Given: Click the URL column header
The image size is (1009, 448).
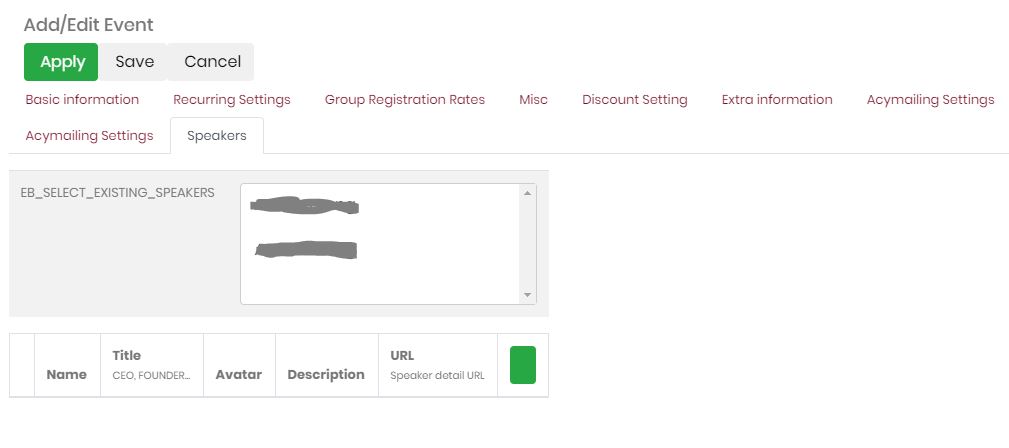Looking at the screenshot, I should point(402,355).
